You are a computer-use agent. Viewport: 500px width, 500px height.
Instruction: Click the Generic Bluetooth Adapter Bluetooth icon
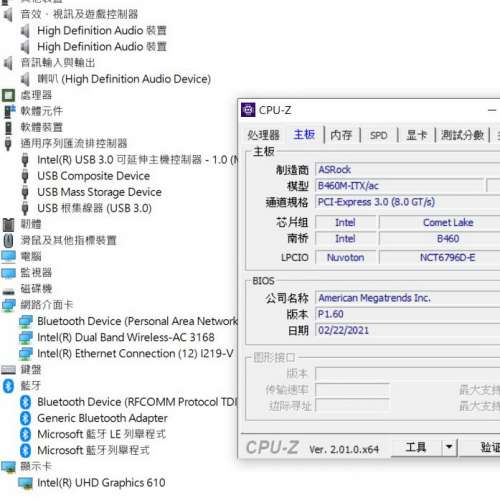25,418
